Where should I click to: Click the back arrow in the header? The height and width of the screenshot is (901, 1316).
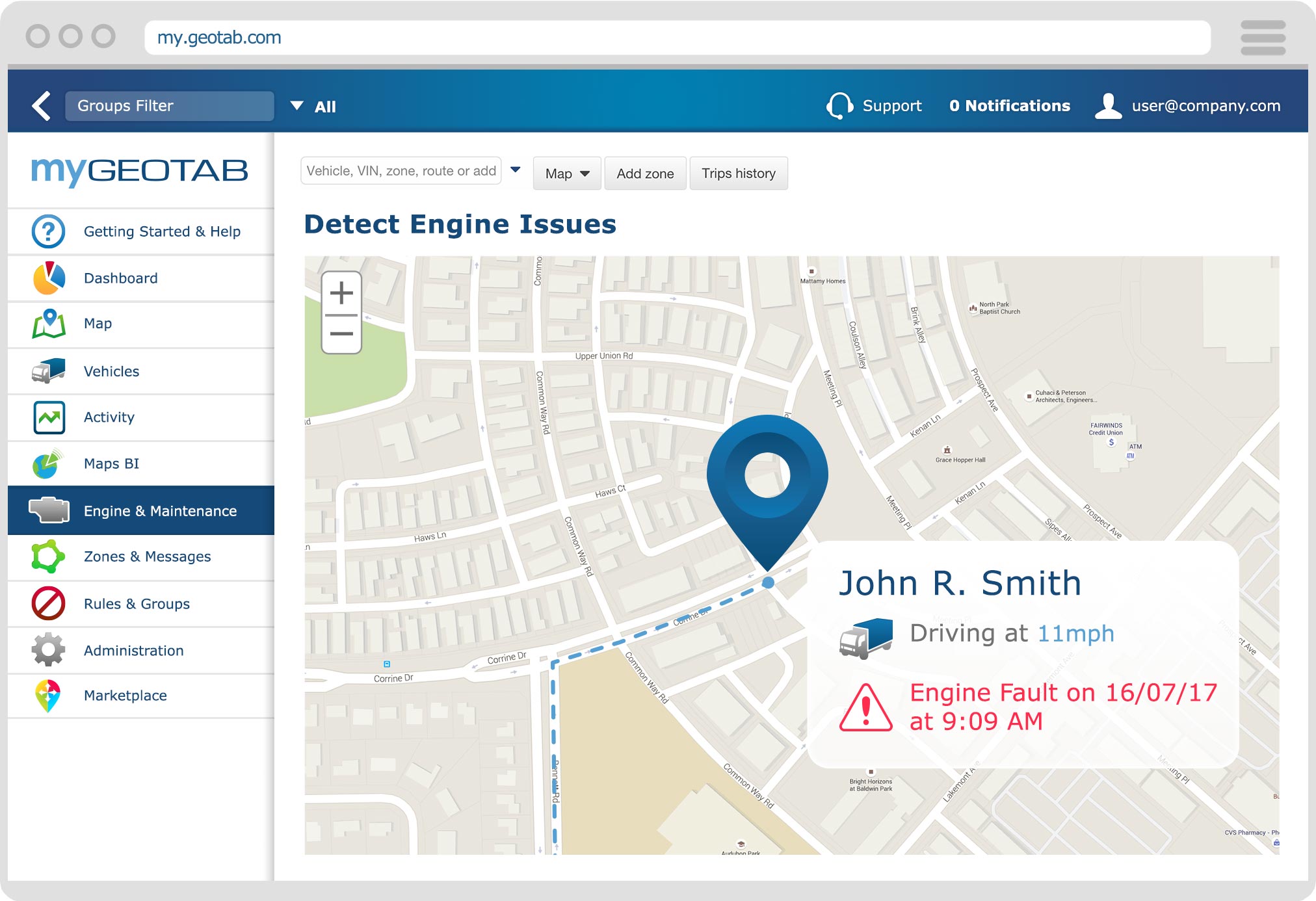point(42,106)
